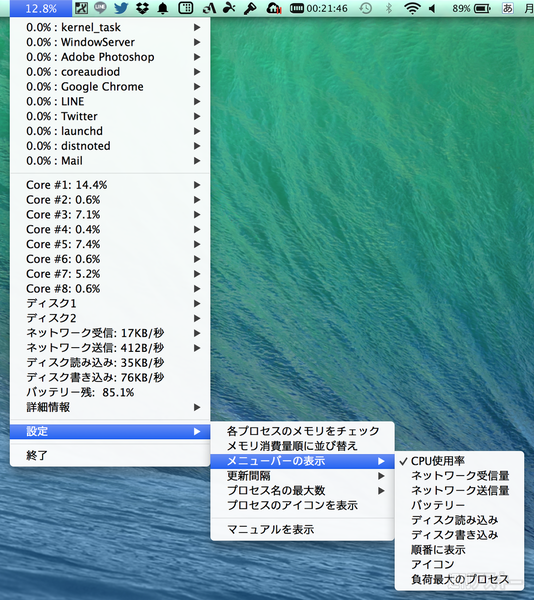This screenshot has height=600, width=534.
Task: Select kernel_task process entry
Action: click(x=110, y=27)
